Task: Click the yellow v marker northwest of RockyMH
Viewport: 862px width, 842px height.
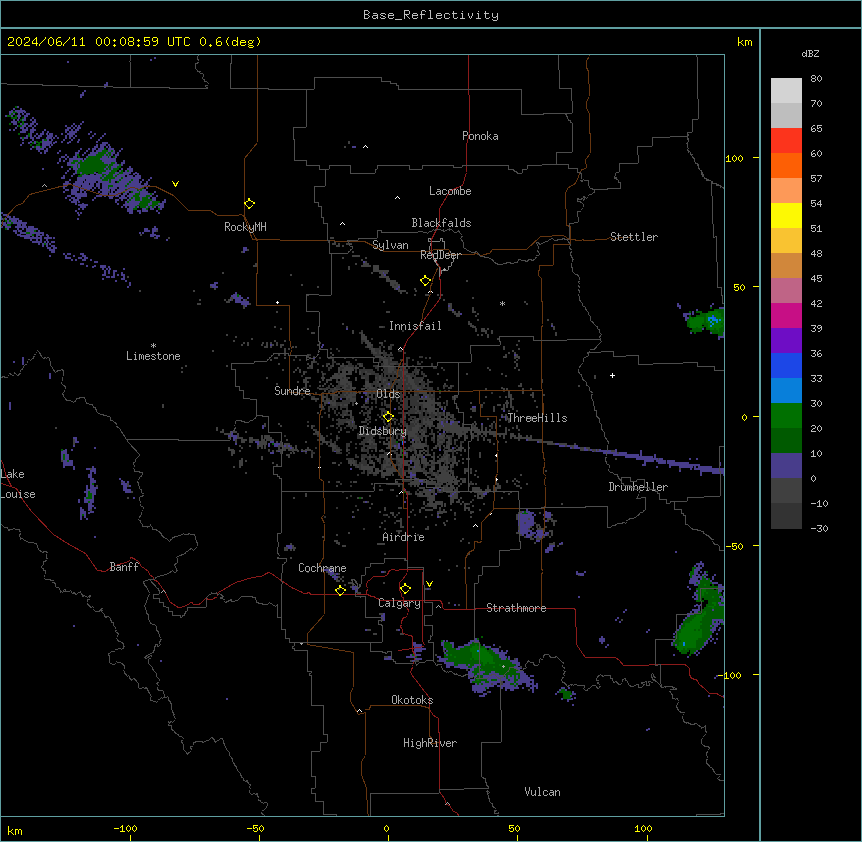Action: tap(175, 184)
